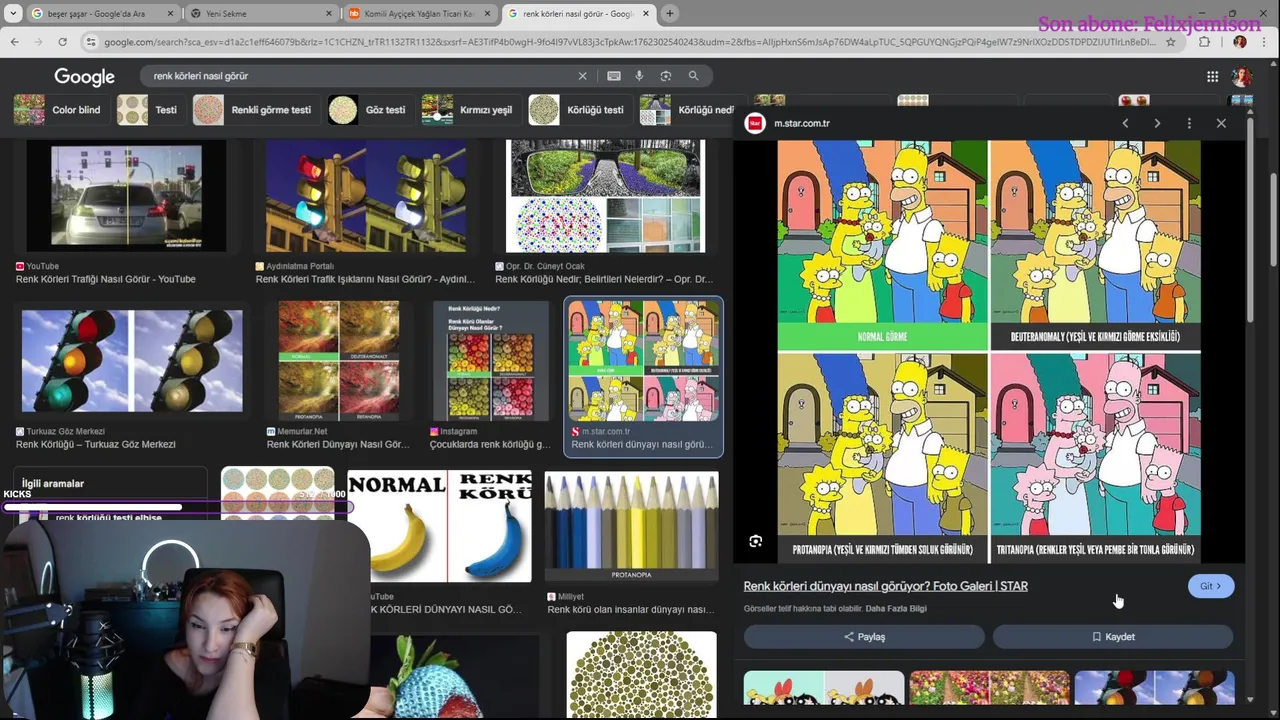Open the preview panel more options menu

pos(1189,123)
